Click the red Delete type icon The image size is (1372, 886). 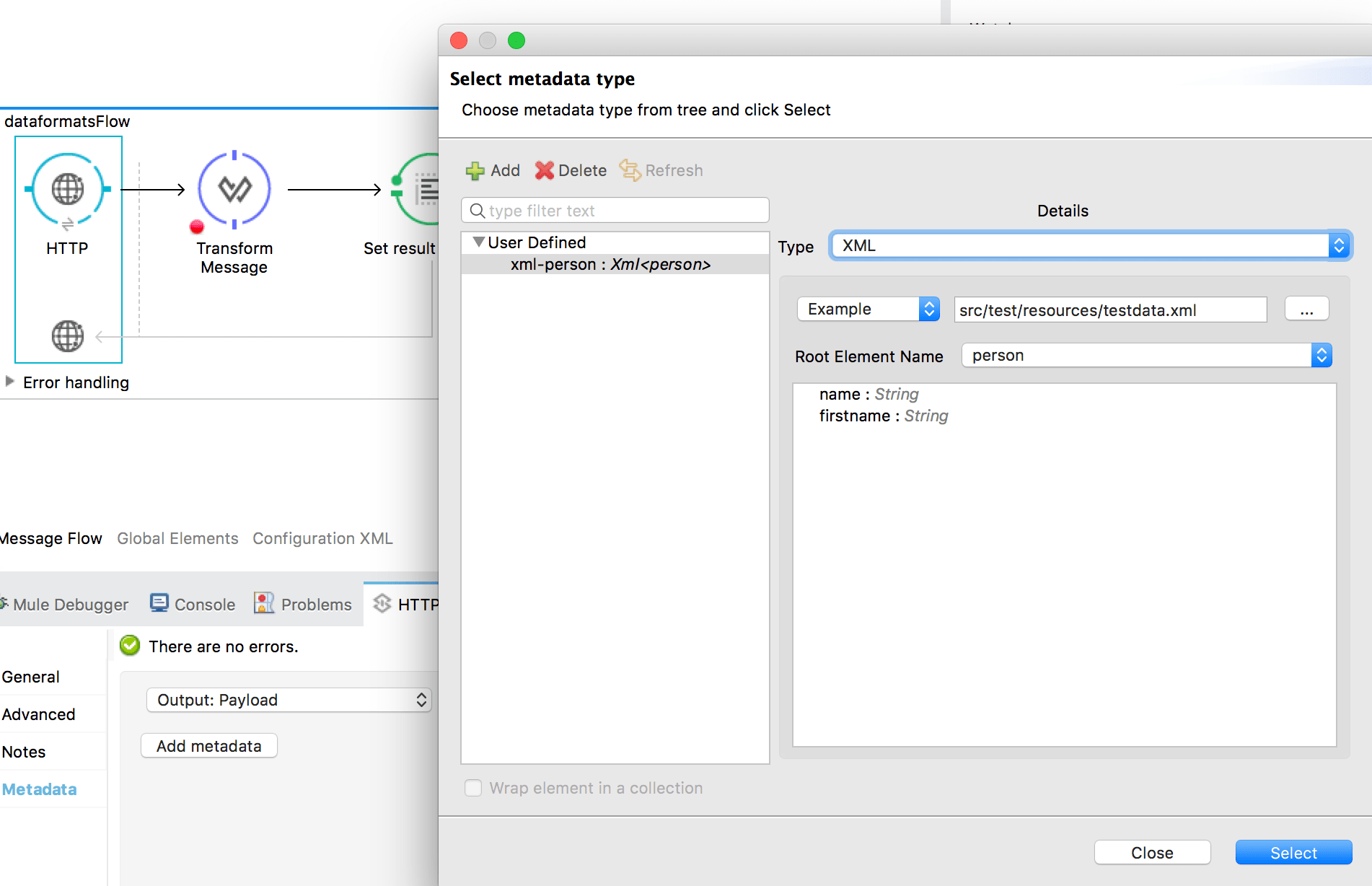544,171
